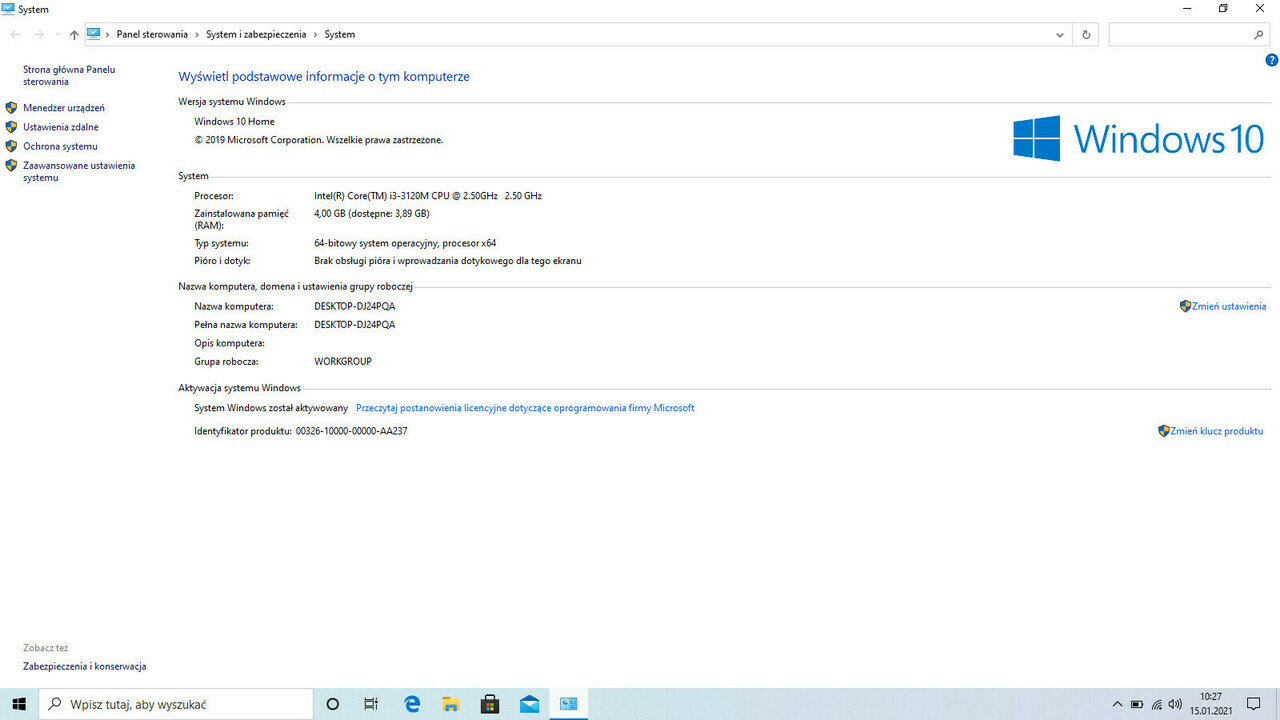Viewport: 1280px width, 720px height.
Task: Click the processor description text
Action: [x=428, y=196]
